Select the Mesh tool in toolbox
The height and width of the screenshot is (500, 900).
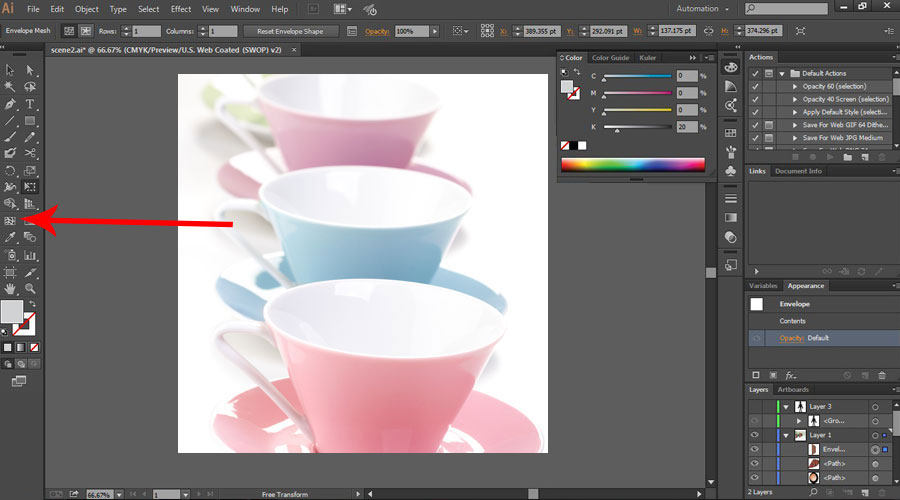(10, 220)
